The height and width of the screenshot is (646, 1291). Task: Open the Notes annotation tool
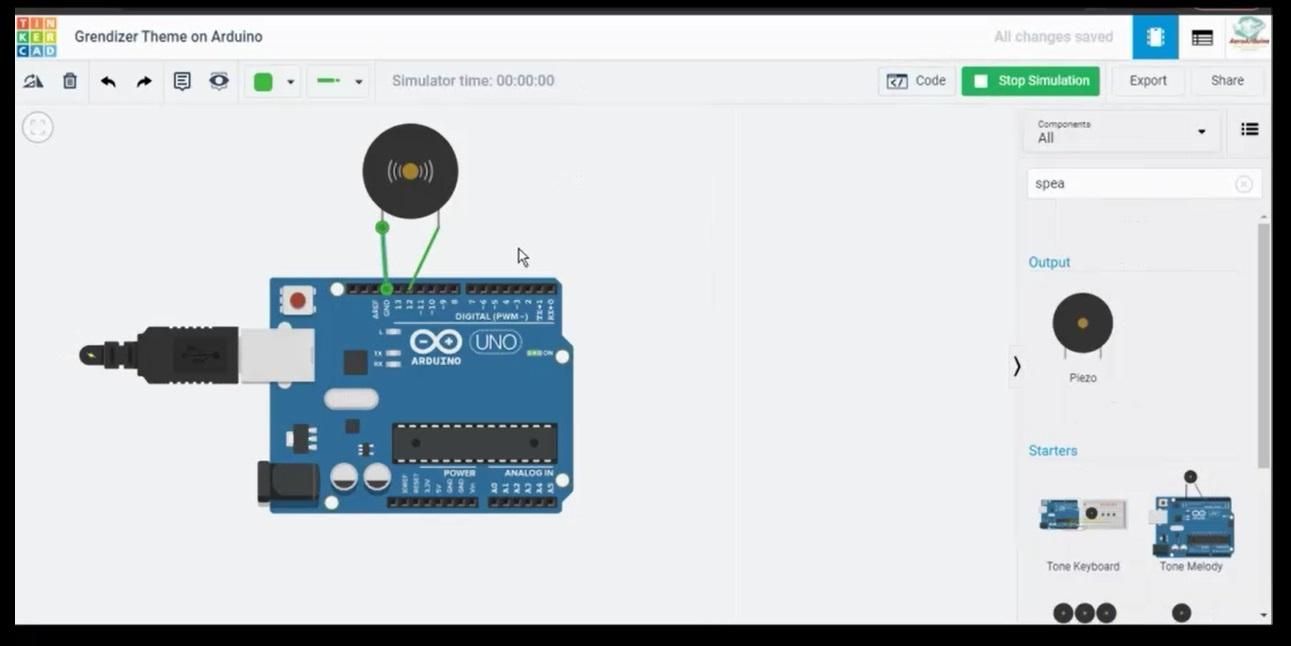click(182, 81)
